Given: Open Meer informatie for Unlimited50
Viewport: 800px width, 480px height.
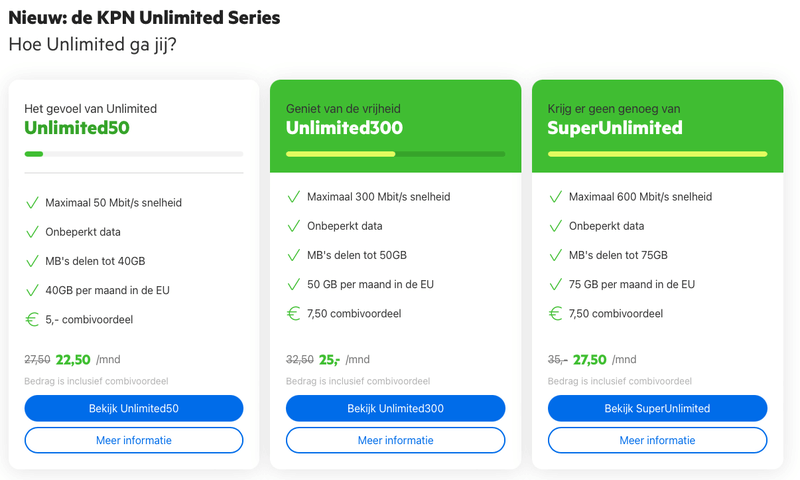Looking at the screenshot, I should pos(134,440).
